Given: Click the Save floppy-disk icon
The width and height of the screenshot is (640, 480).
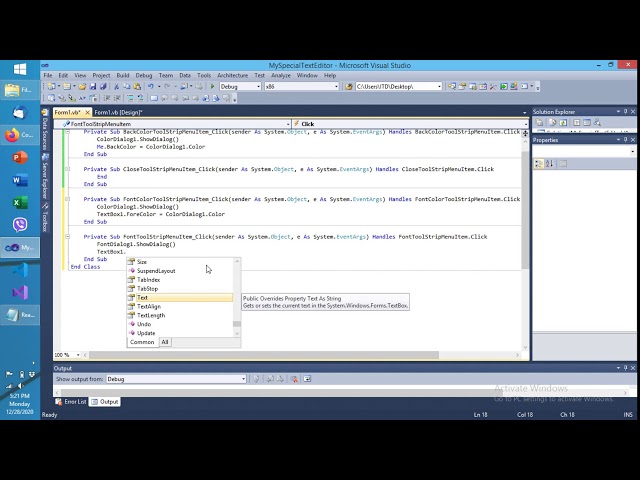Looking at the screenshot, I should [x=93, y=87].
